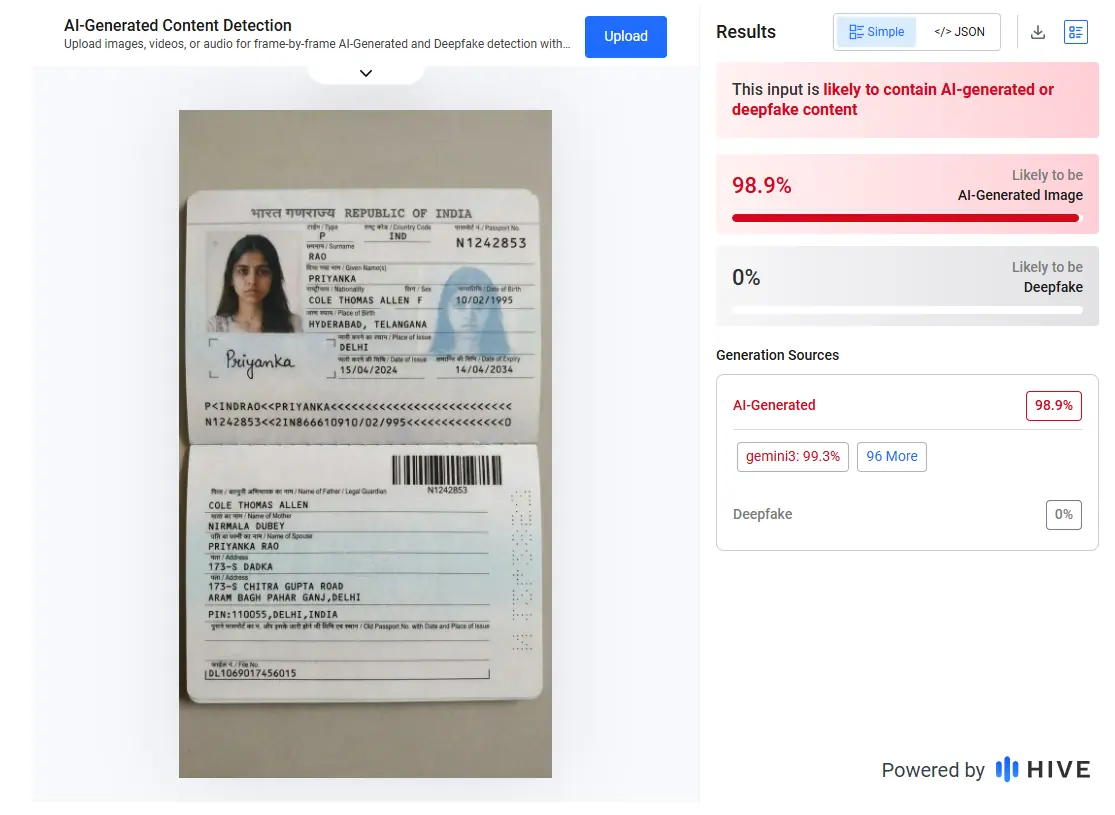Select the gemini3: 99.3% source tag
The width and height of the screenshot is (1115, 815).
tap(792, 457)
